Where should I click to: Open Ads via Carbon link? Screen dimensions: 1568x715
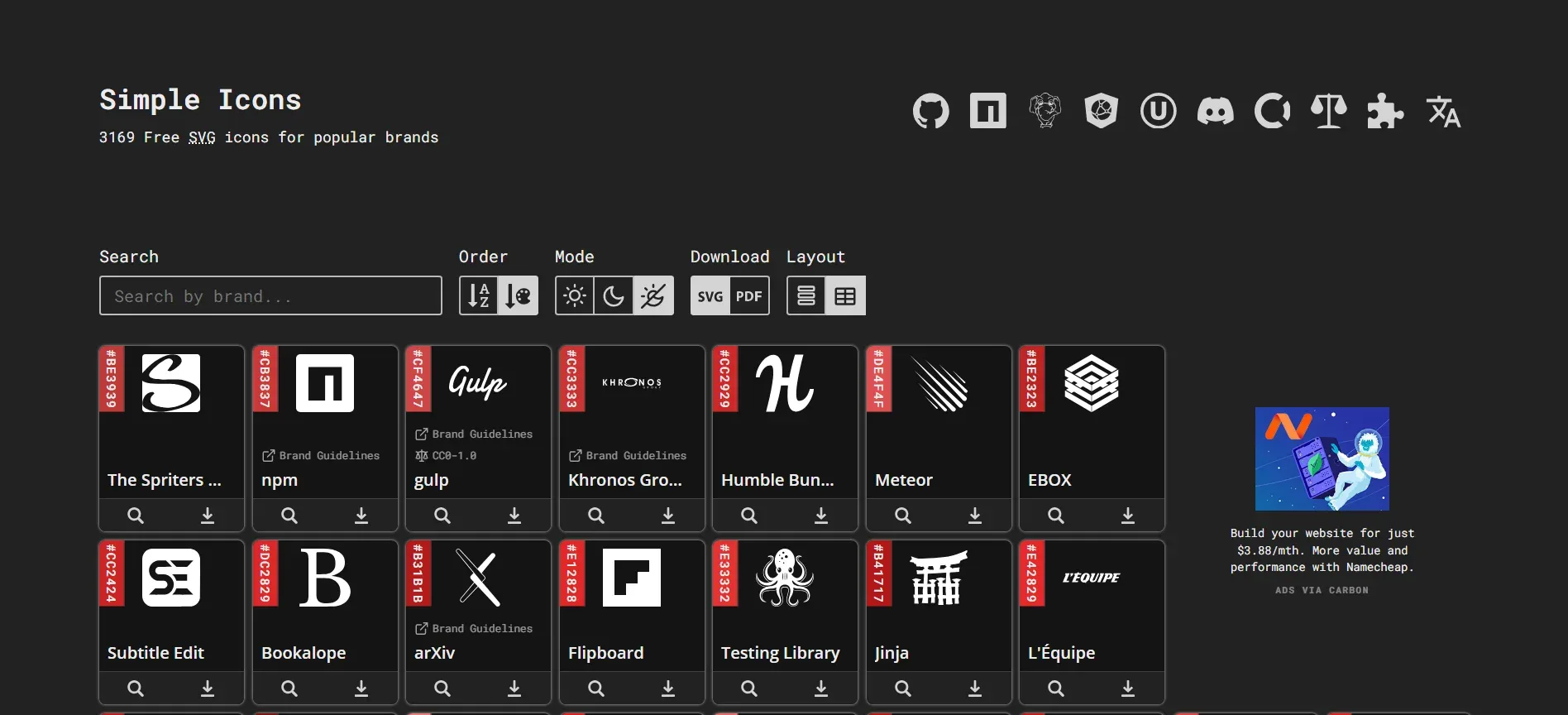1322,590
